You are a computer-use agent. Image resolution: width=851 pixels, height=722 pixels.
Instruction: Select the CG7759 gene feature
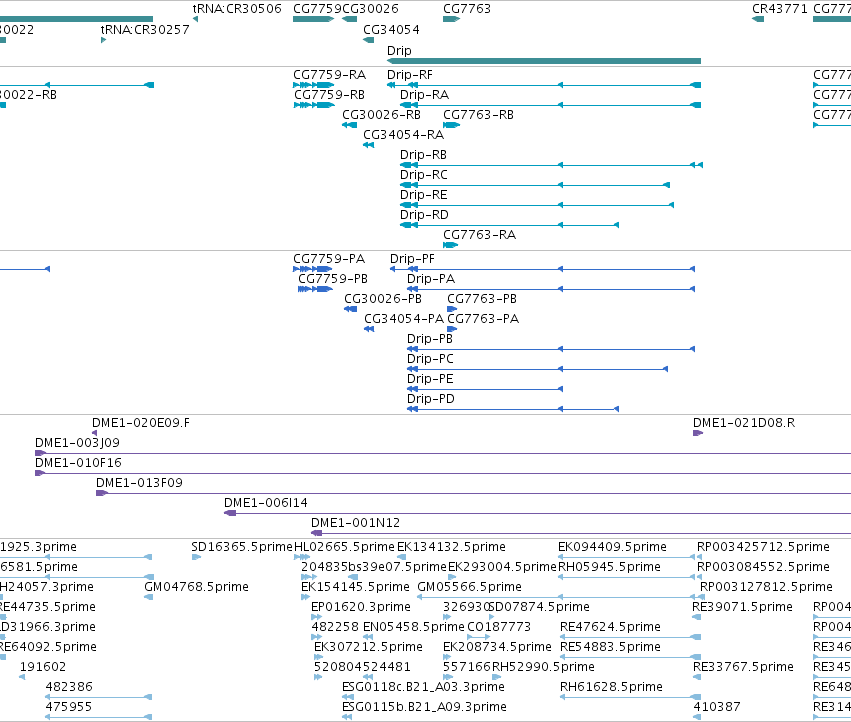tap(313, 19)
